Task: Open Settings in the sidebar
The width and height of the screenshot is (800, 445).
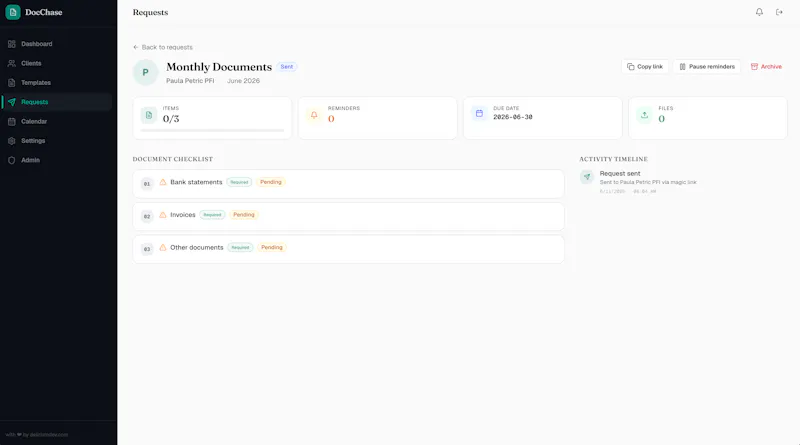Action: point(56,141)
